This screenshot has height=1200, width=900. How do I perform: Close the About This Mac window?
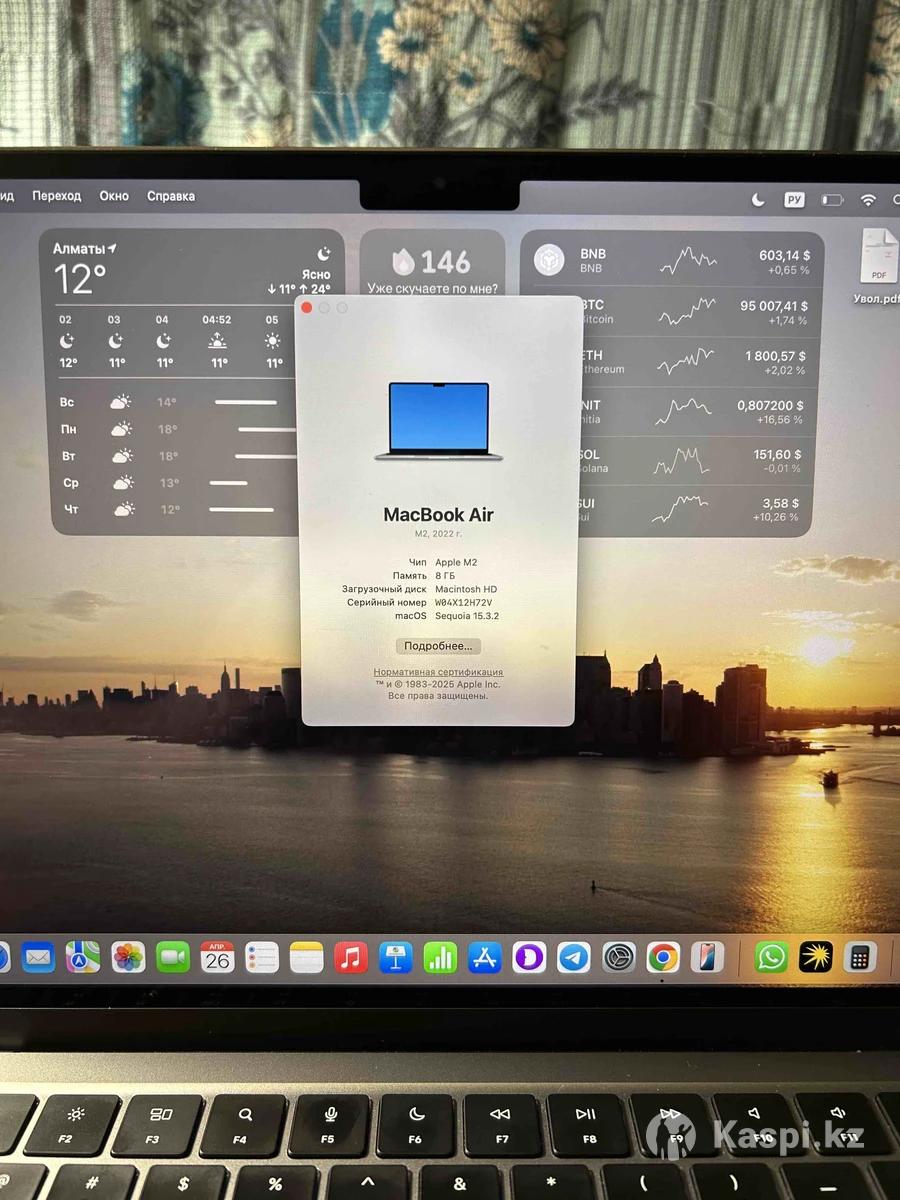point(307,308)
